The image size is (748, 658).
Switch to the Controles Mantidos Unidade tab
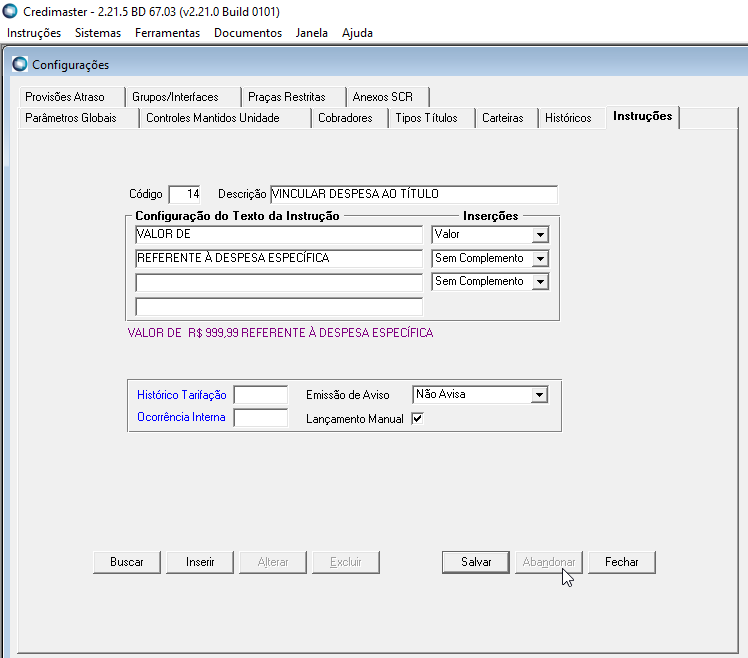225,118
